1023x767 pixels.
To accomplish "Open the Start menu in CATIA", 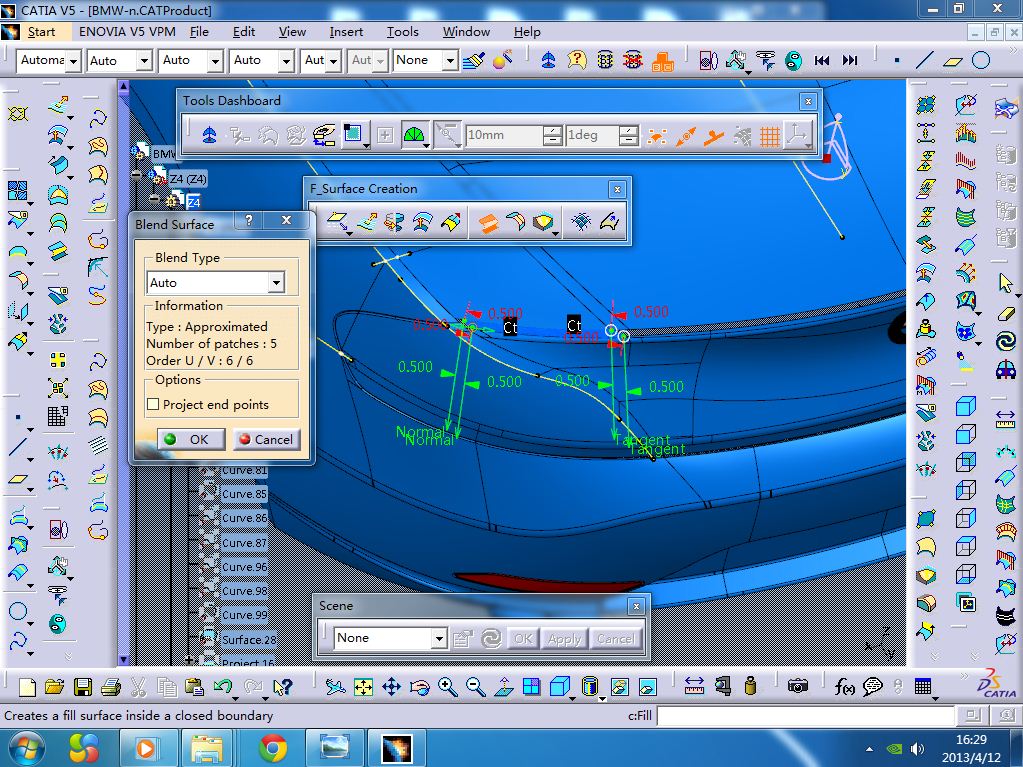I will [x=41, y=31].
